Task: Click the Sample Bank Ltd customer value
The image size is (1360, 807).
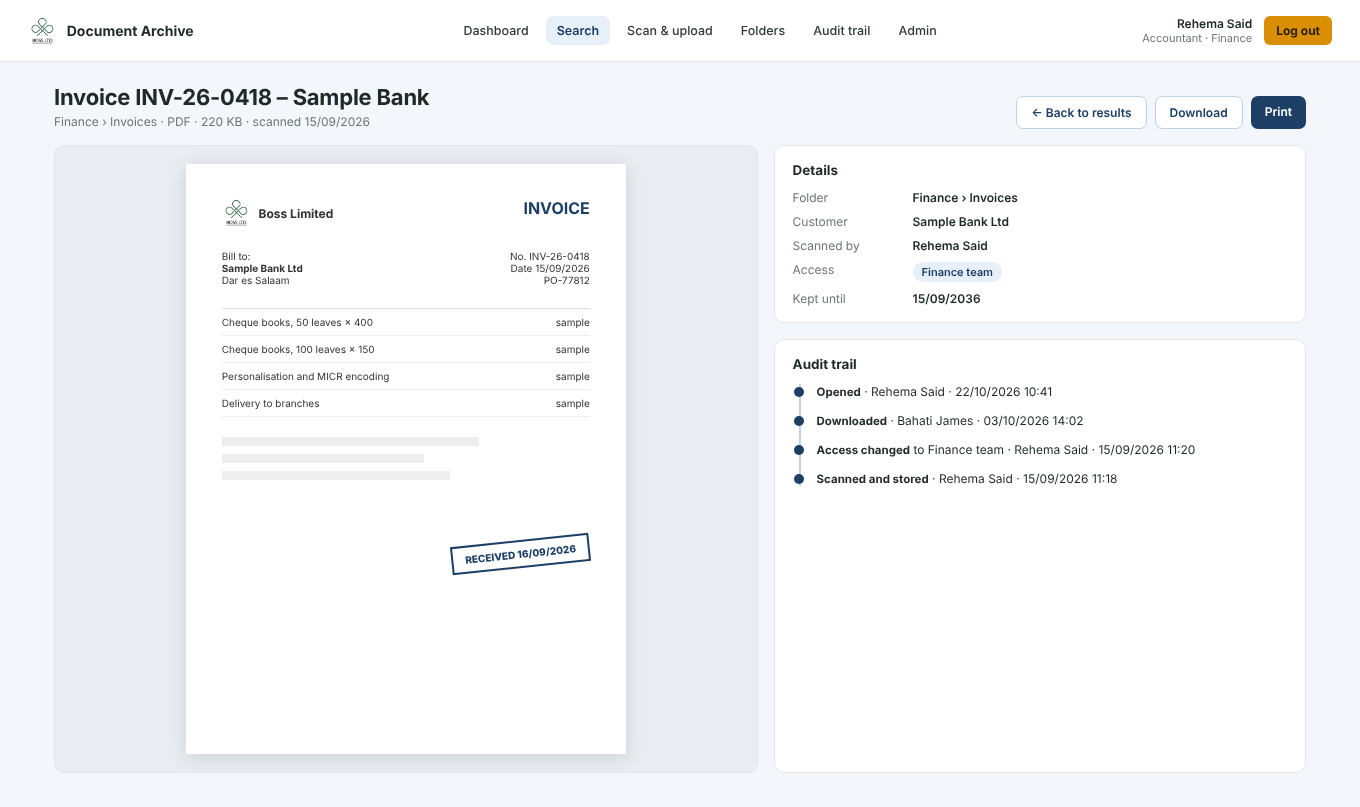Action: click(x=961, y=222)
